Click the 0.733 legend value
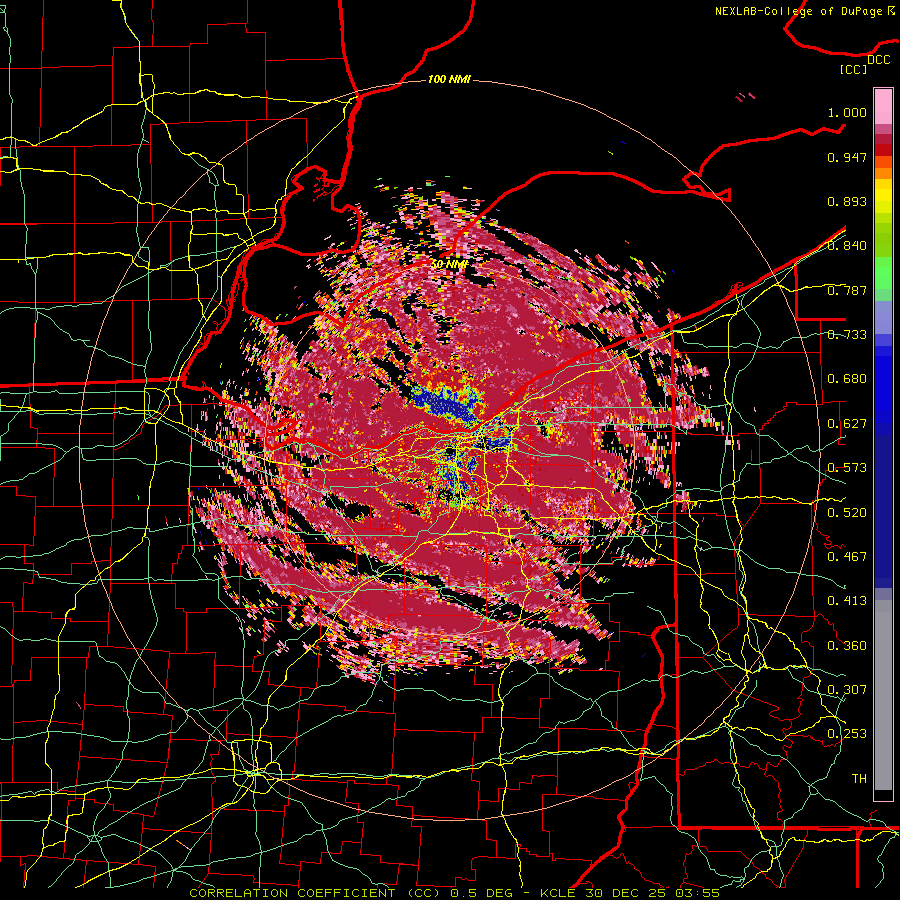Image resolution: width=900 pixels, height=900 pixels. [x=847, y=335]
